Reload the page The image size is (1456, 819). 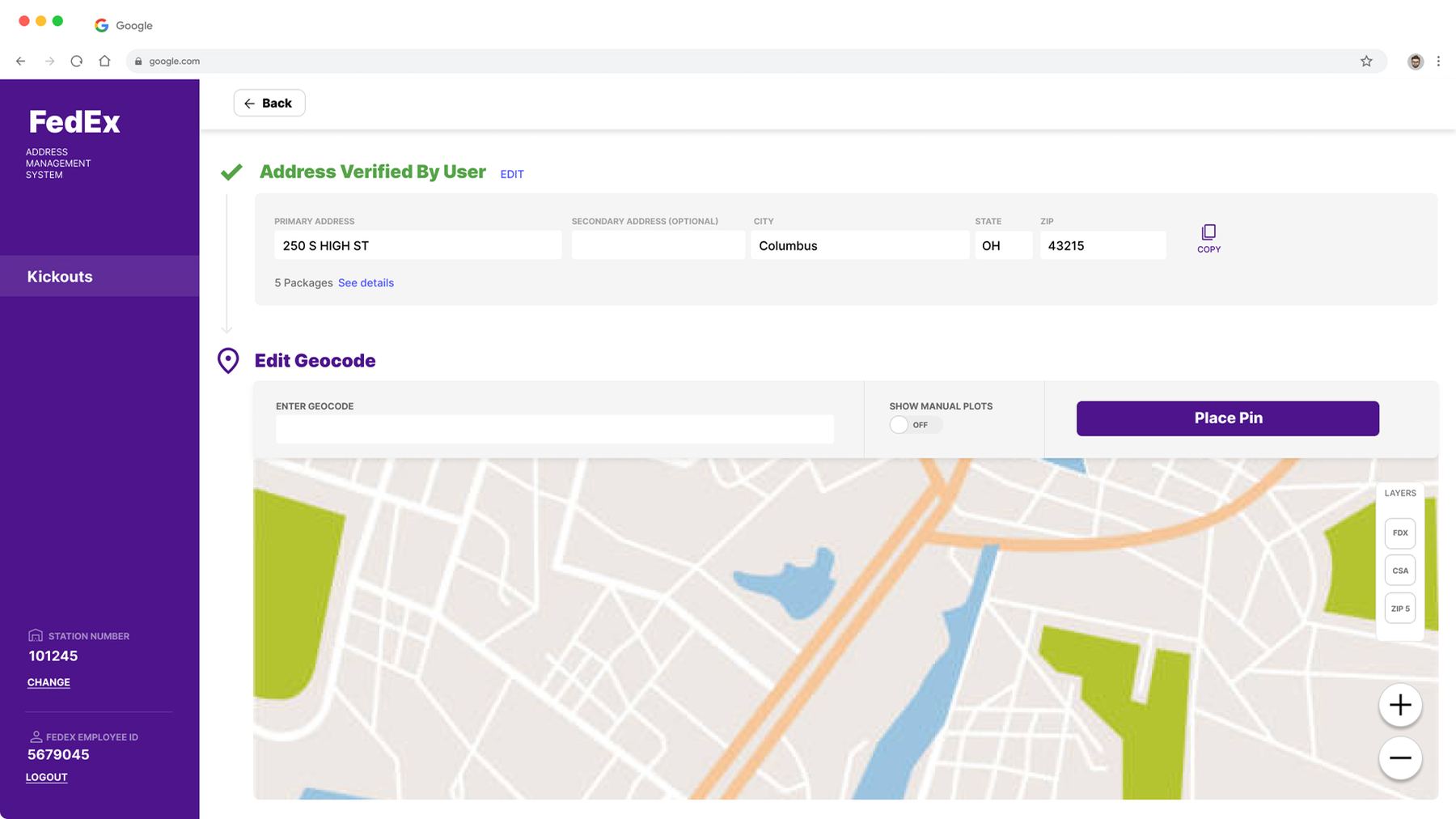pyautogui.click(x=77, y=61)
